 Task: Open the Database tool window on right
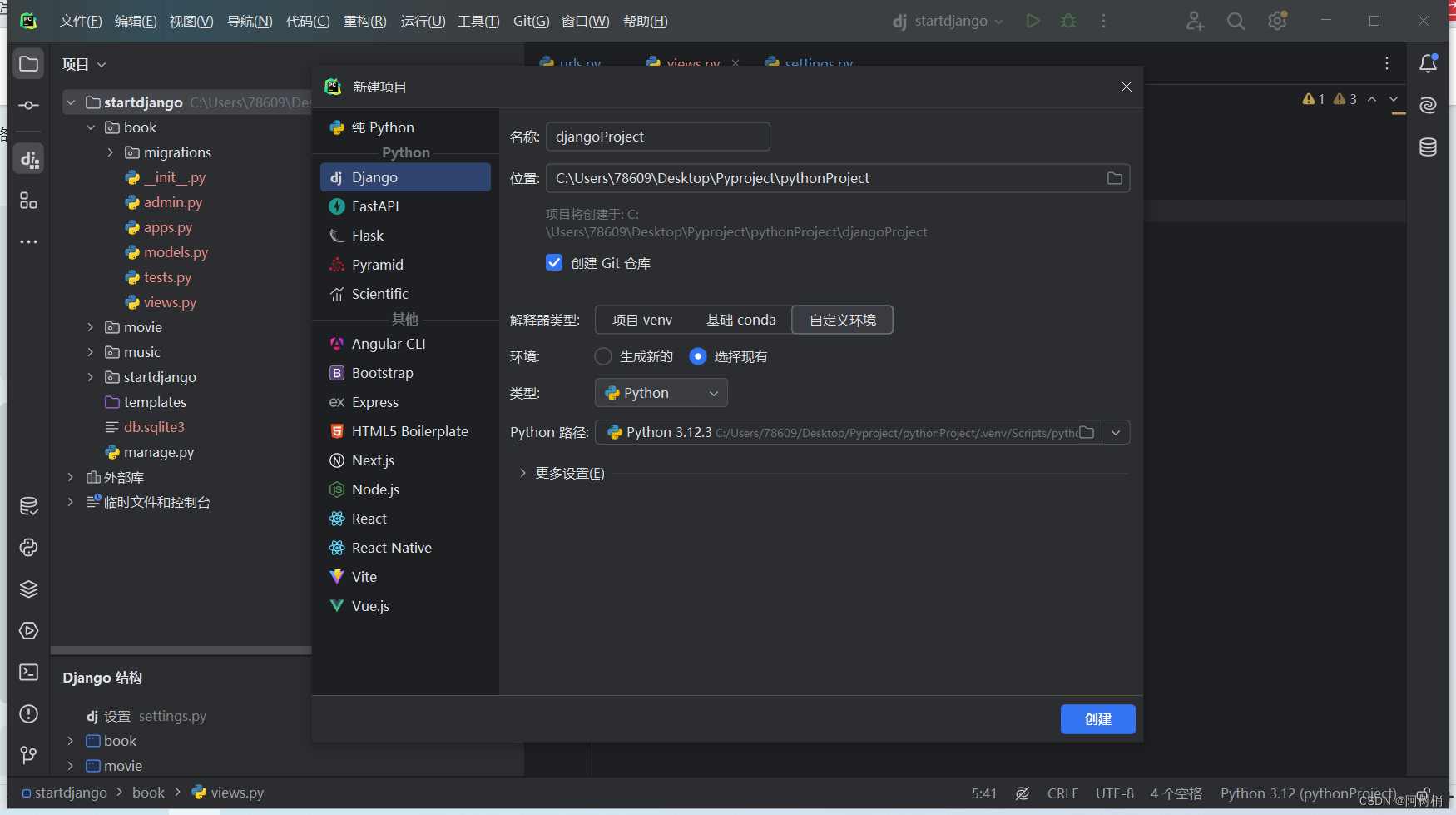tap(1428, 147)
